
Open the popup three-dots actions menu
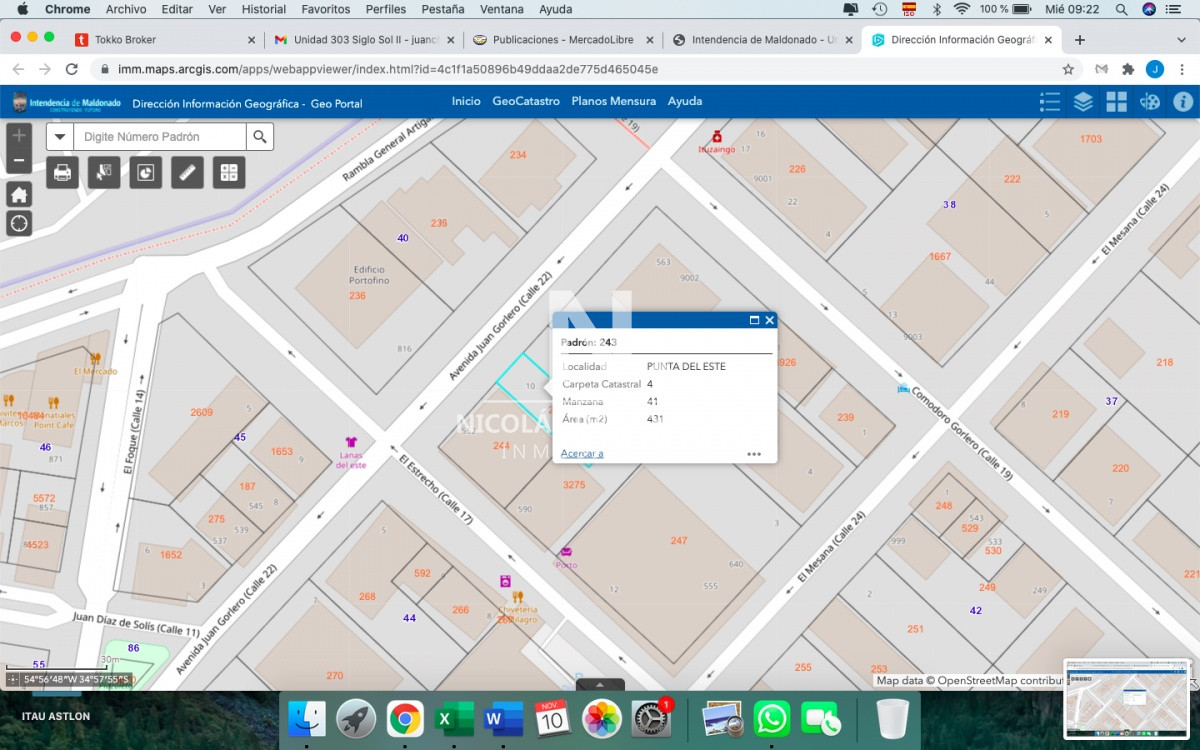[754, 454]
